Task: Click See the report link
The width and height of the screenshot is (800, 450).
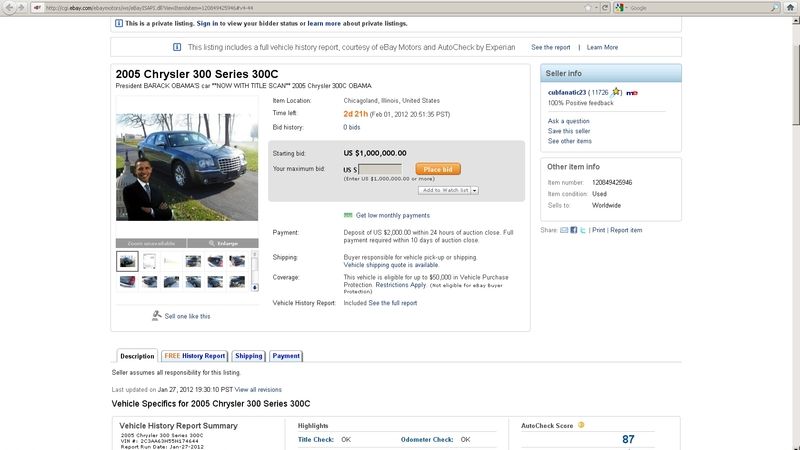Action: pos(551,47)
